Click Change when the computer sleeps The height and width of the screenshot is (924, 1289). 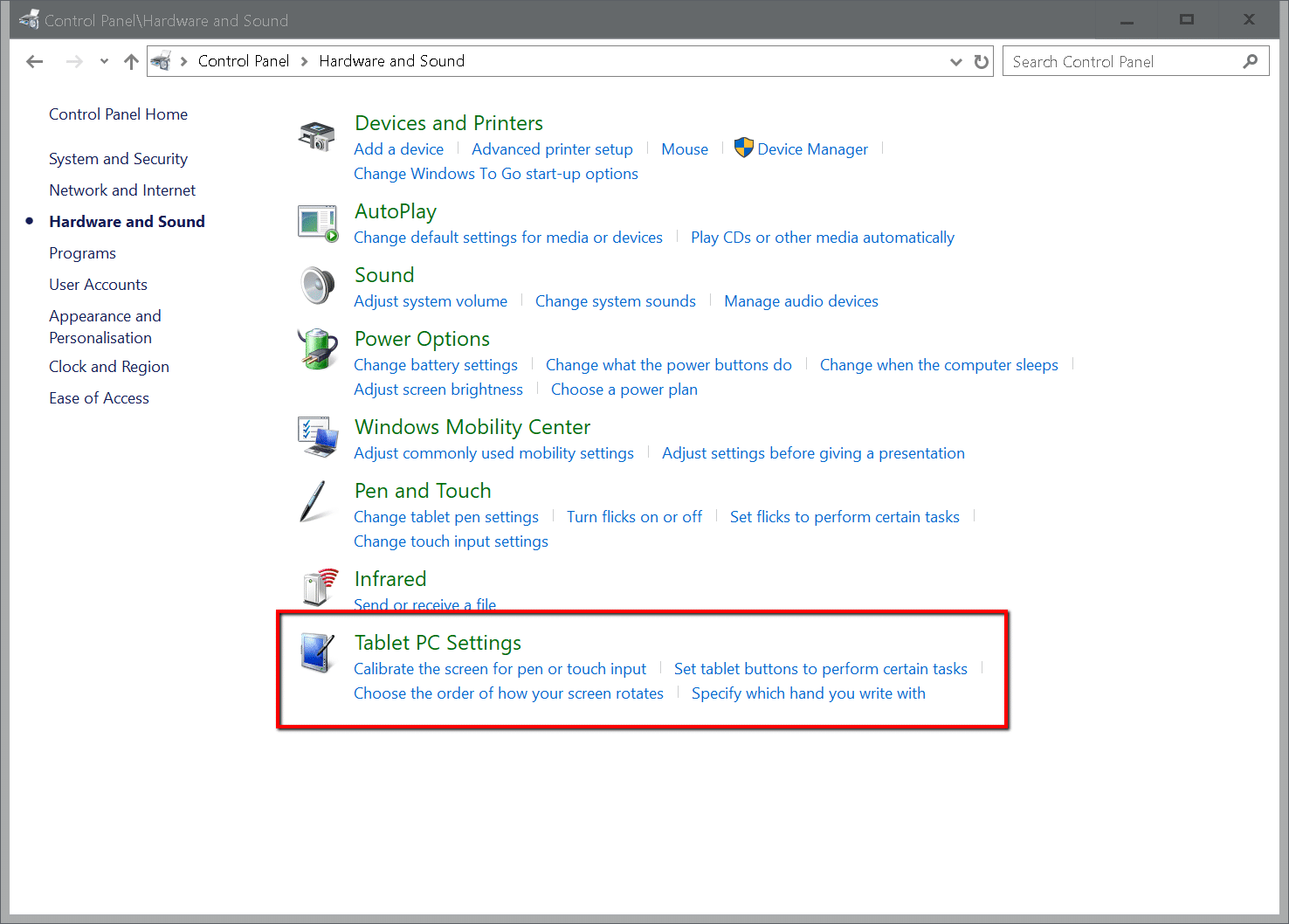pos(939,365)
